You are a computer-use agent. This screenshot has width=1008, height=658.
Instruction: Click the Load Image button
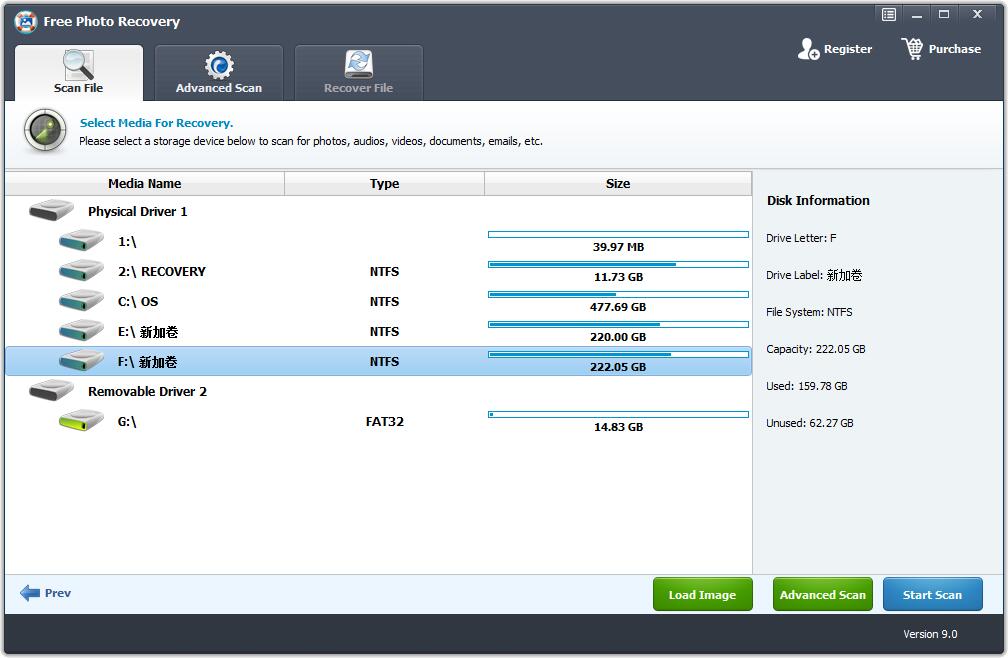point(703,594)
